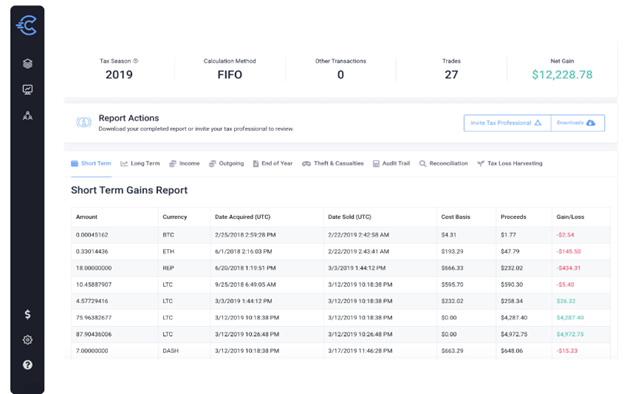This screenshot has height=394, width=624.
Task: Click the $26.32 gain value
Action: coord(566,301)
